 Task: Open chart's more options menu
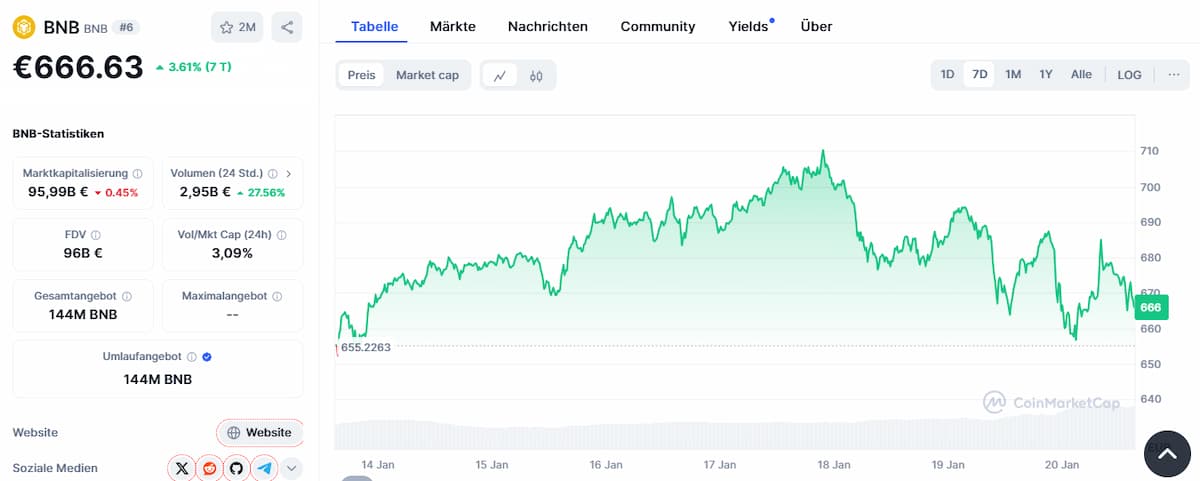click(1173, 74)
